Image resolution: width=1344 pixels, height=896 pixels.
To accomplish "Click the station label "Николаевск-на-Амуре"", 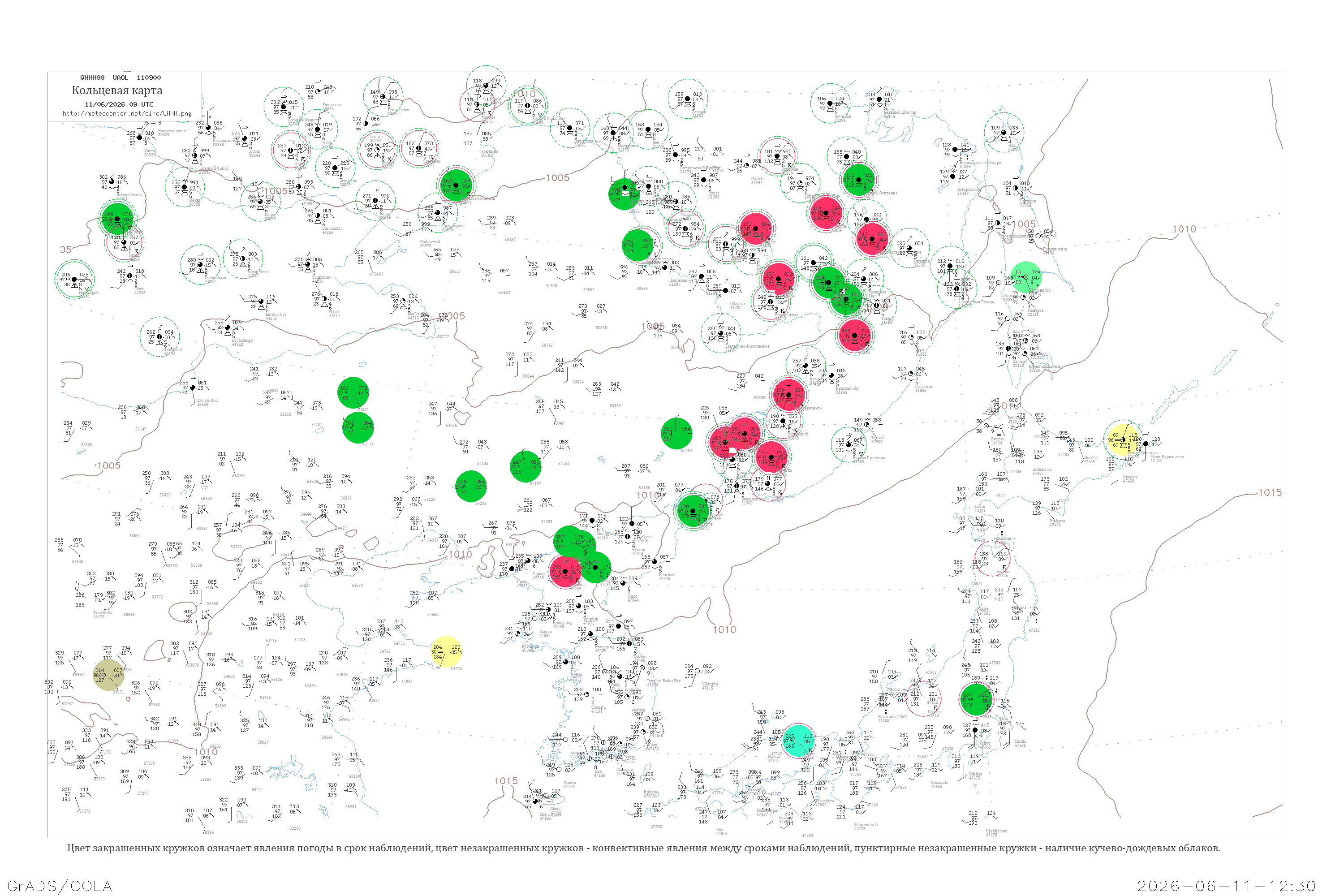I will (980, 163).
